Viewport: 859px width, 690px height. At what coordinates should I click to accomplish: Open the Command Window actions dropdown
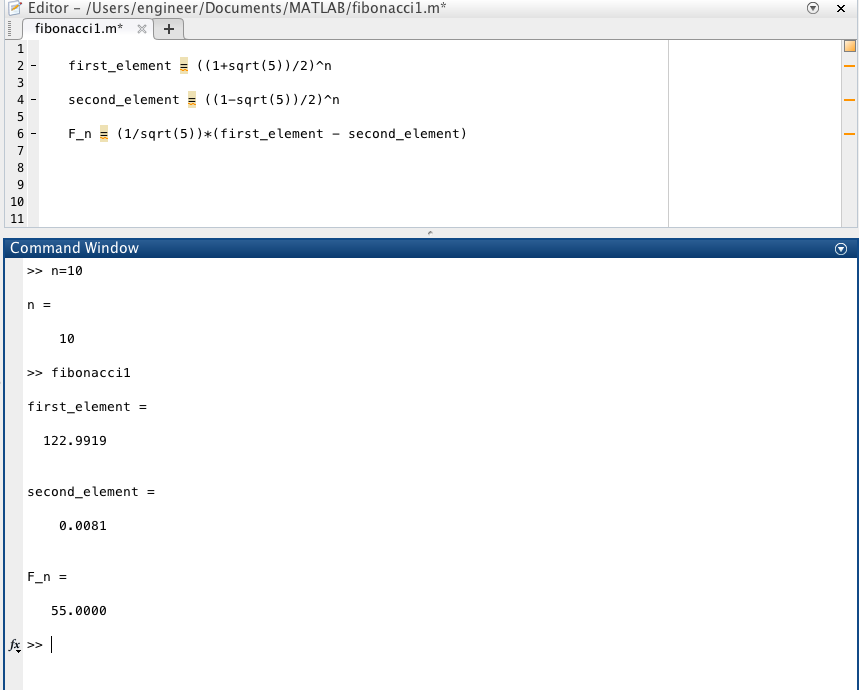841,248
